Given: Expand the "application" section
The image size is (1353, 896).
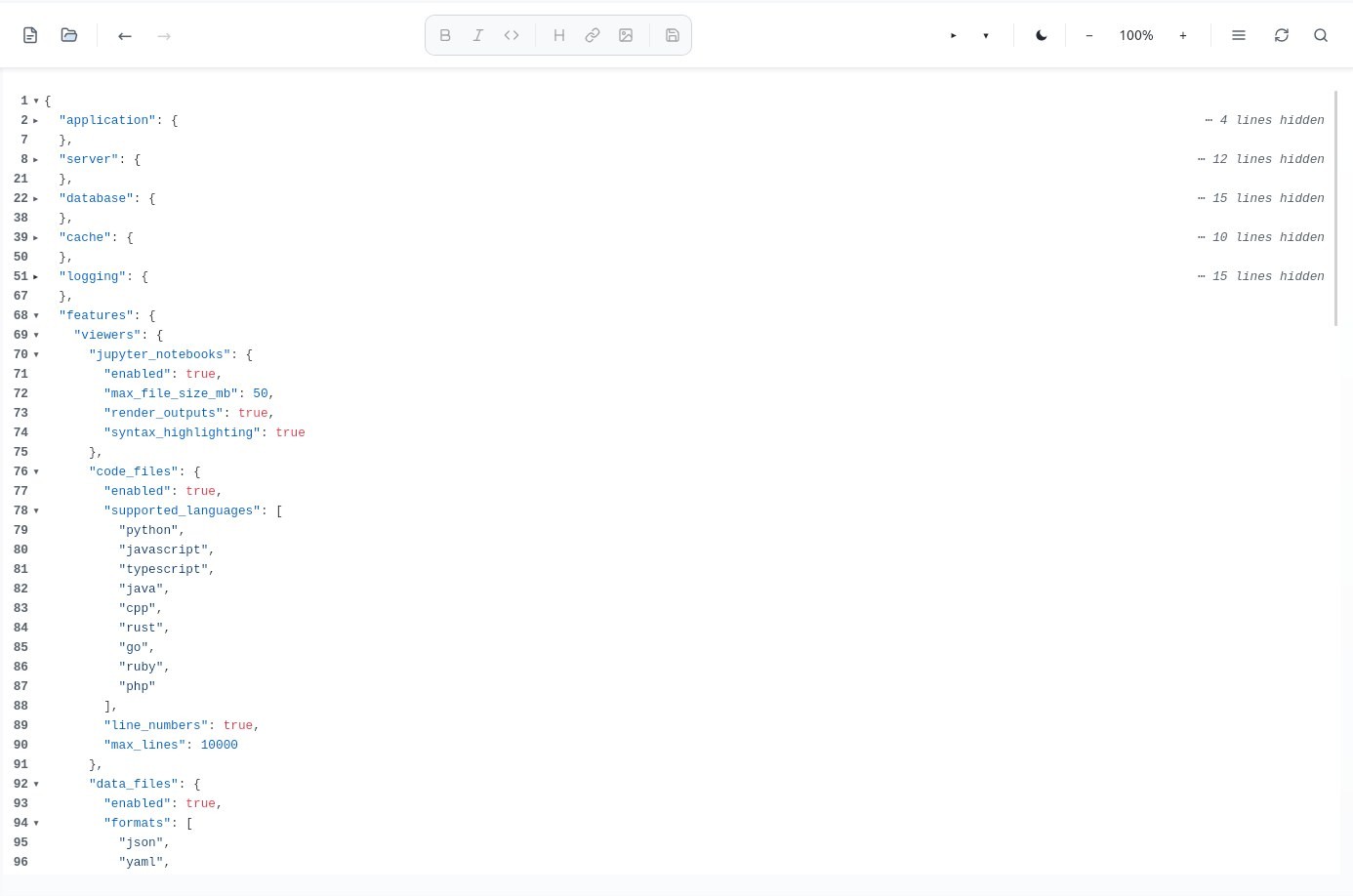Looking at the screenshot, I should point(36,120).
